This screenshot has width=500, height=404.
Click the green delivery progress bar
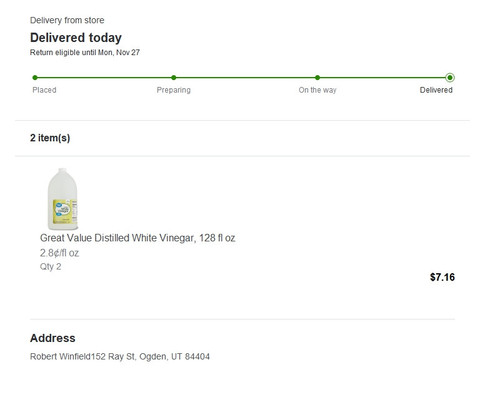[x=242, y=78]
